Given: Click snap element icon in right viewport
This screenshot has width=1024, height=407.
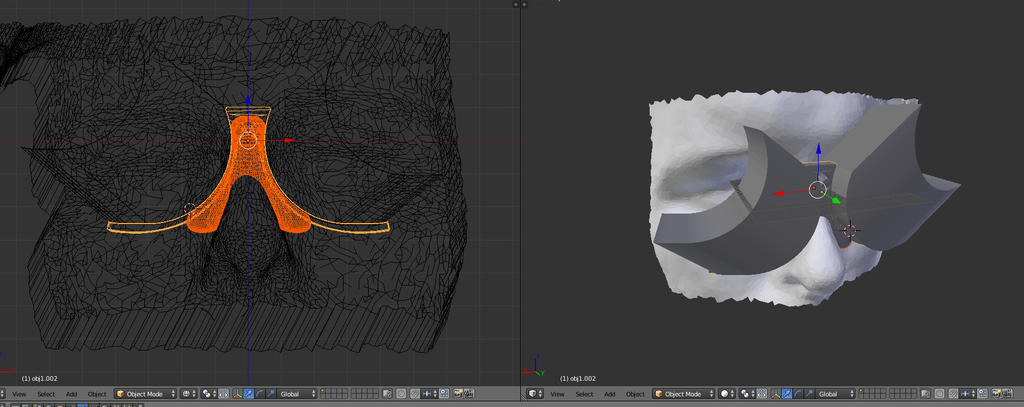Looking at the screenshot, I should click(965, 394).
